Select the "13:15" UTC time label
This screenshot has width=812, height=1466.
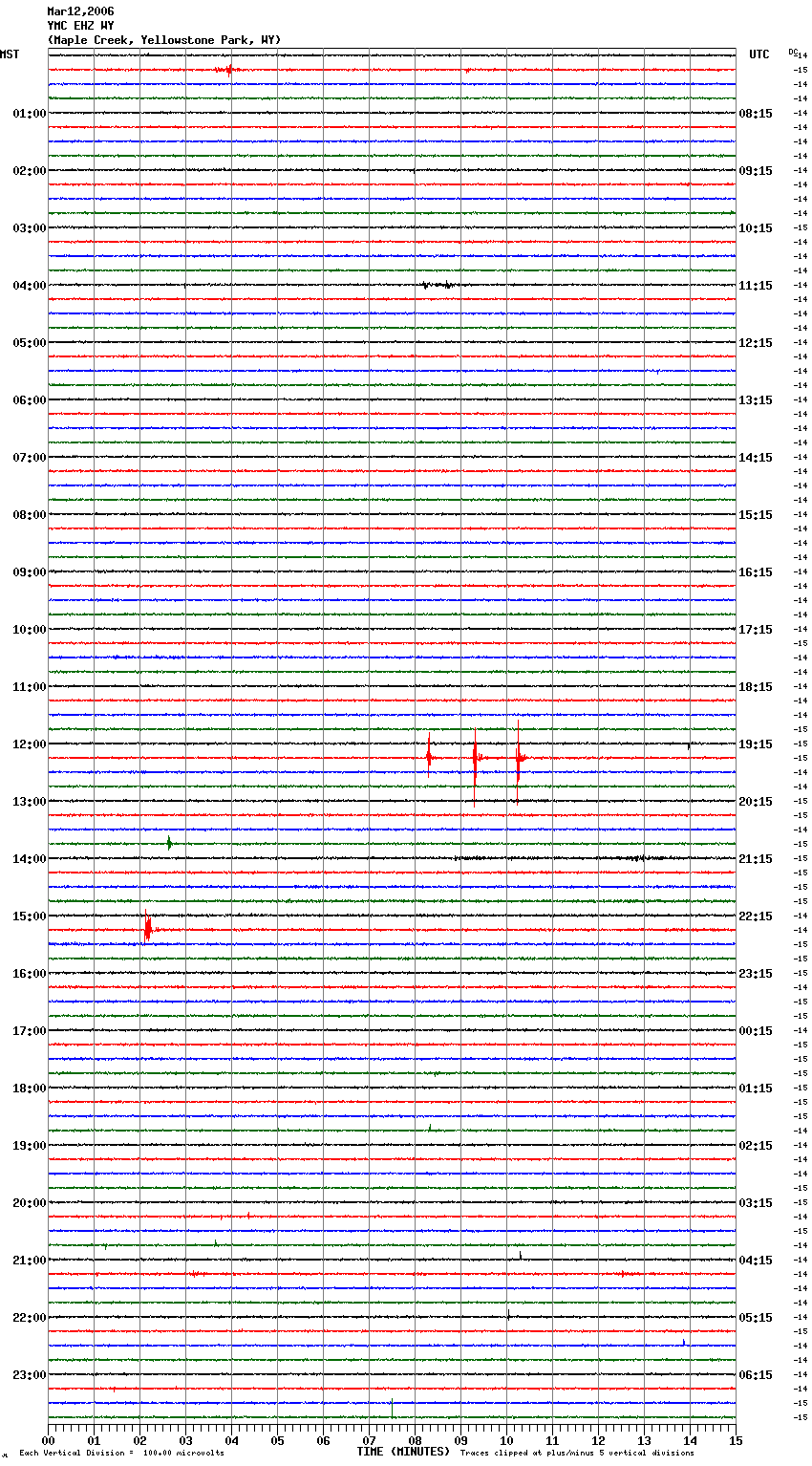pyautogui.click(x=756, y=400)
